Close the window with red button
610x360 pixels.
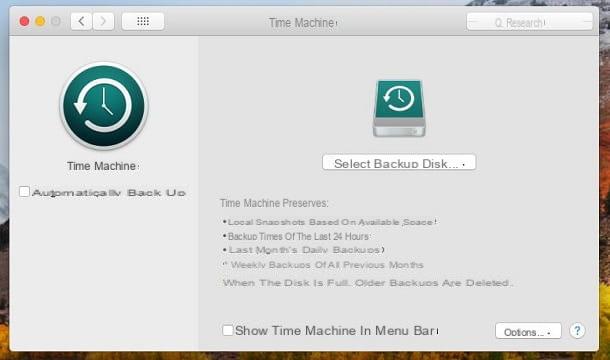click(x=24, y=21)
